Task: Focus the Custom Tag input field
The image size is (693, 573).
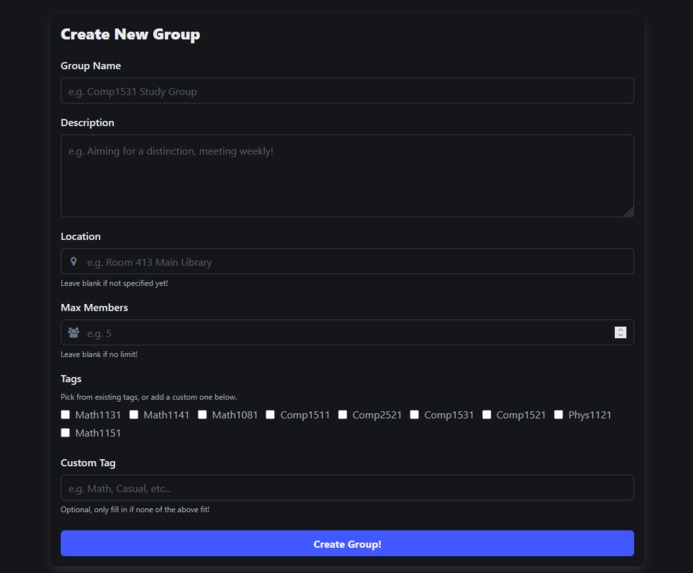Action: point(347,488)
